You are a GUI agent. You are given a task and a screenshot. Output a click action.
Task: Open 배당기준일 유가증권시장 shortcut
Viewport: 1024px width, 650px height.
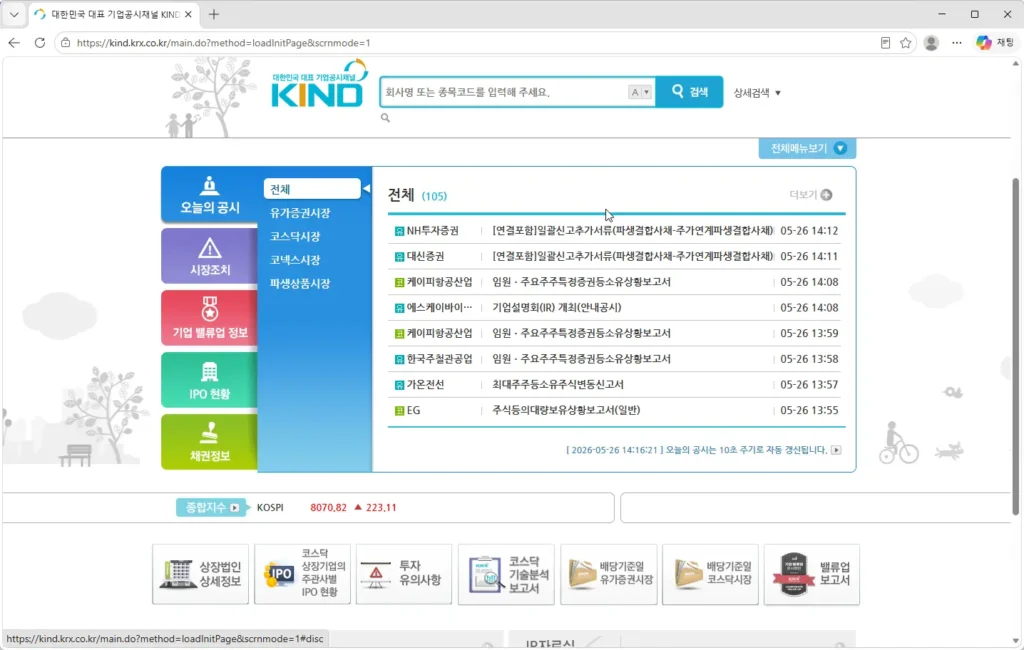pyautogui.click(x=609, y=574)
